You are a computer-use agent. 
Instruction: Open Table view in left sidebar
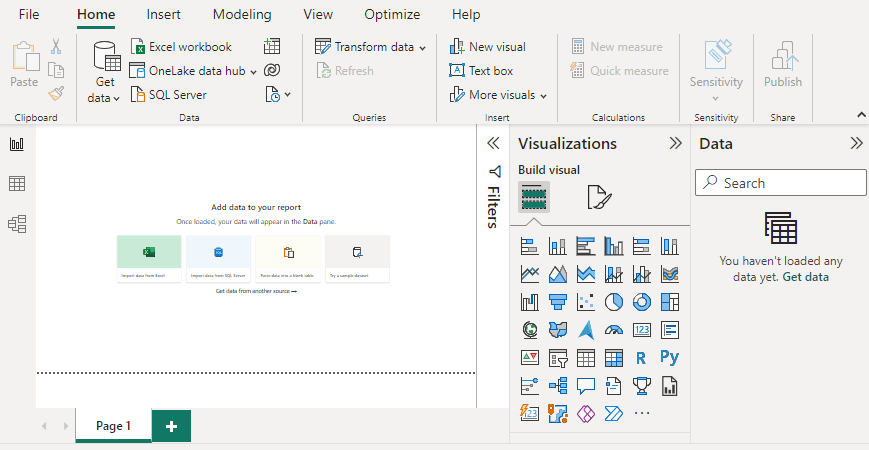point(17,184)
